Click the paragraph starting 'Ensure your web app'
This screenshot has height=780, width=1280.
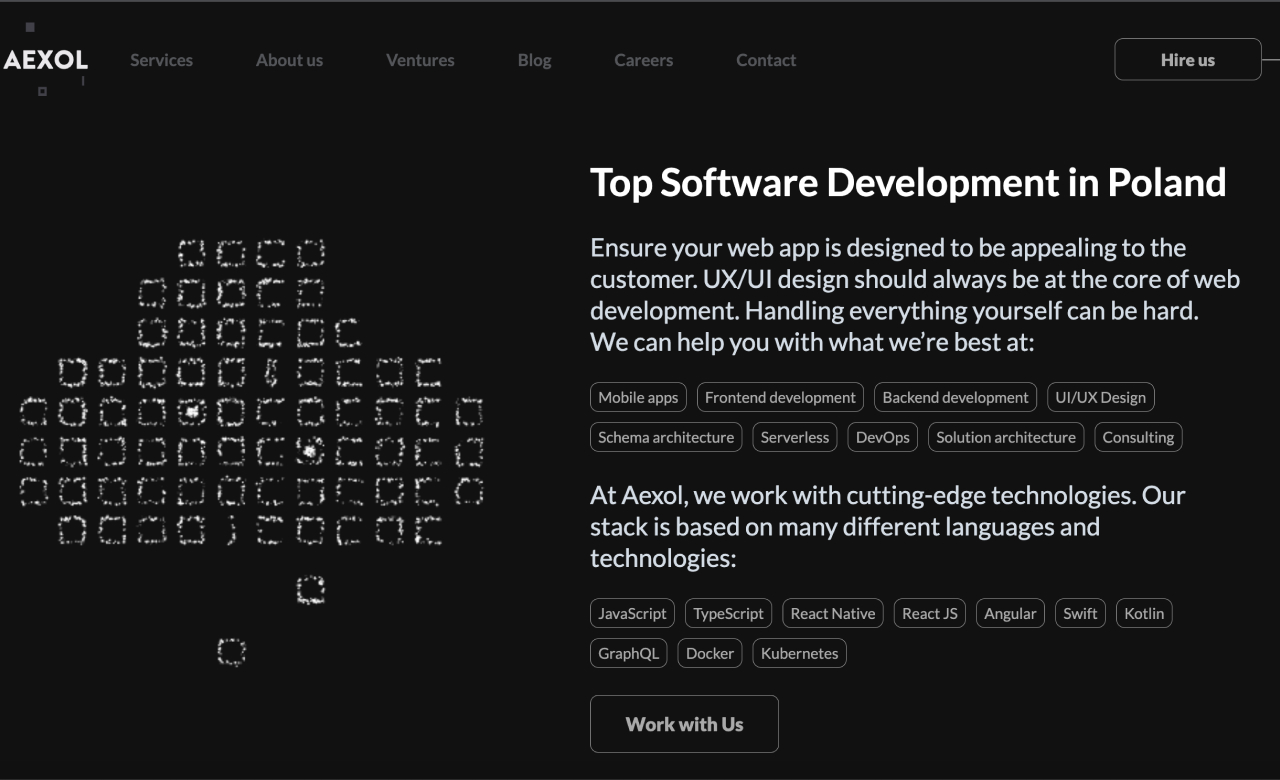click(915, 295)
